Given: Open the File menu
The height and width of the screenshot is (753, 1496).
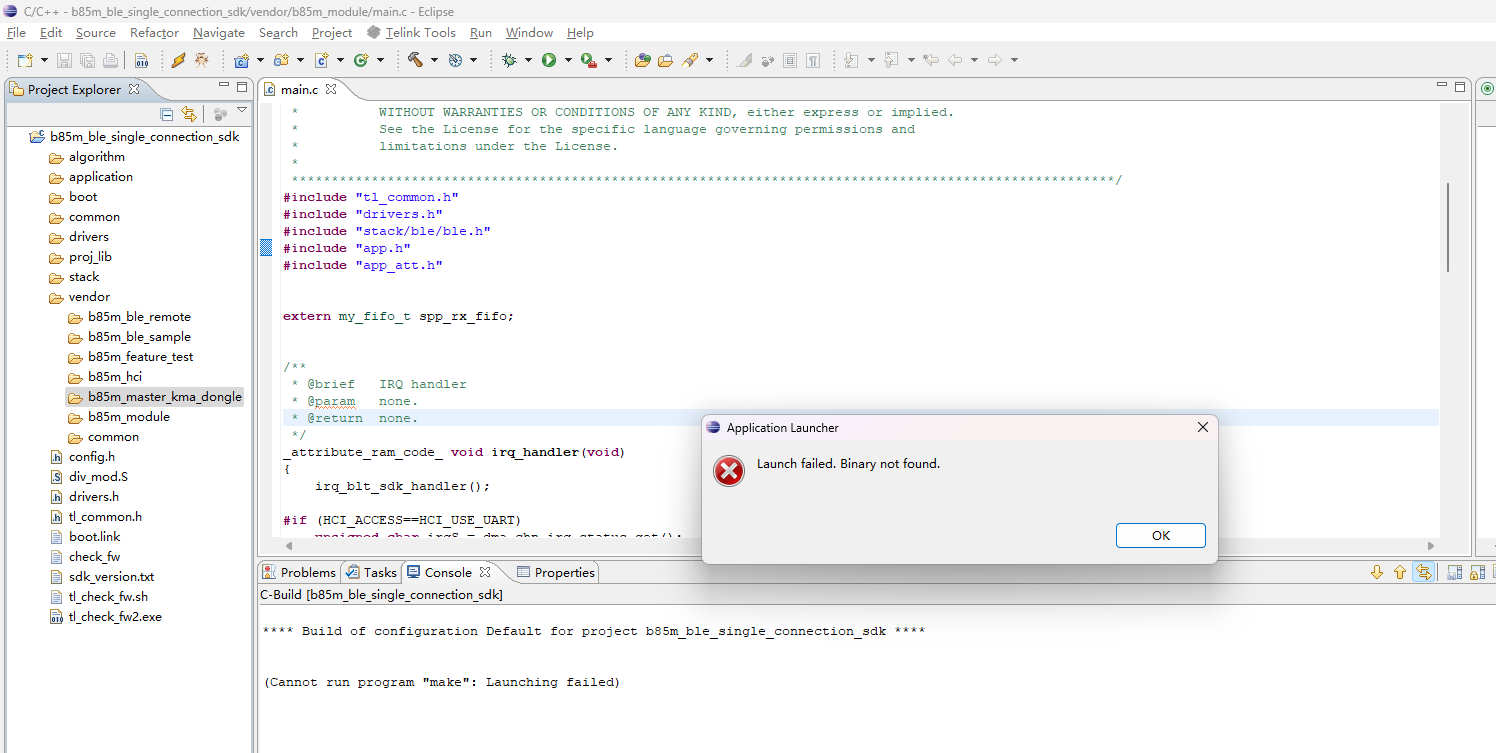Looking at the screenshot, I should point(16,33).
